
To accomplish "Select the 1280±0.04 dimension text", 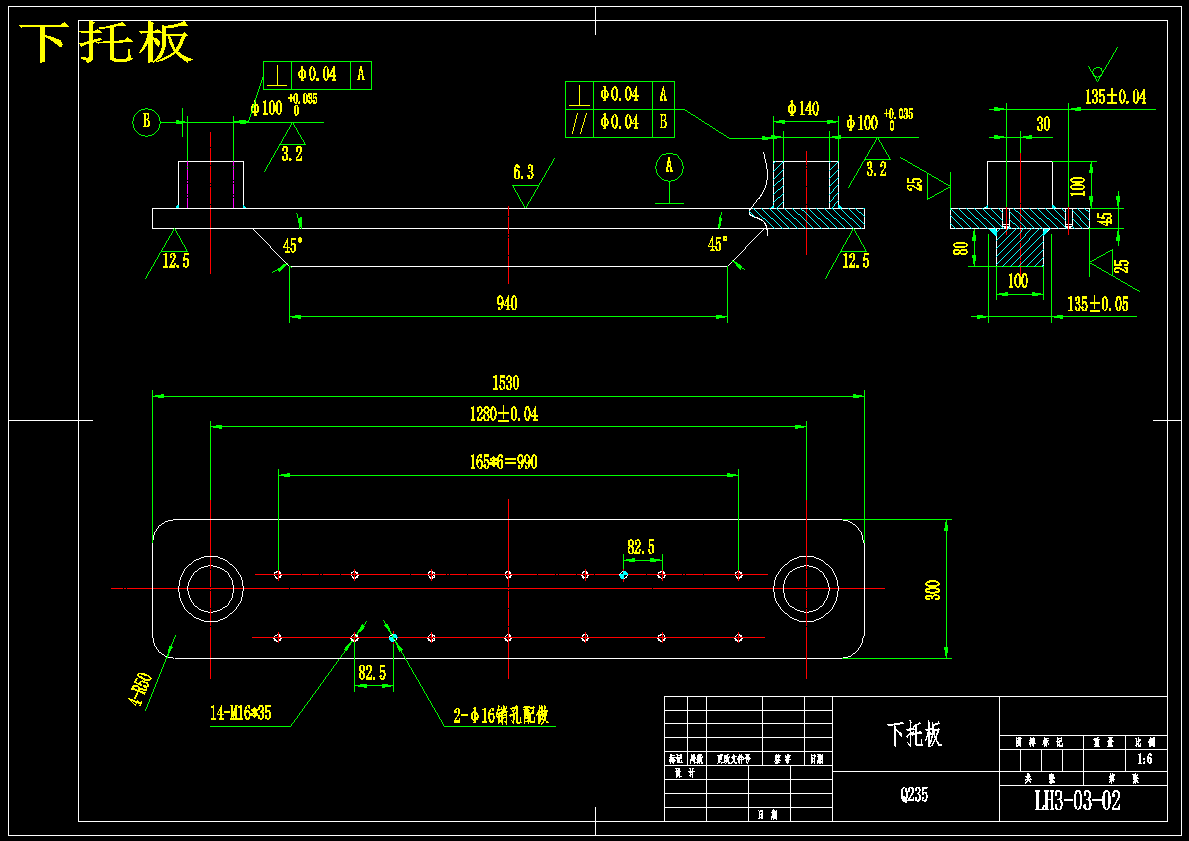I will pyautogui.click(x=504, y=414).
